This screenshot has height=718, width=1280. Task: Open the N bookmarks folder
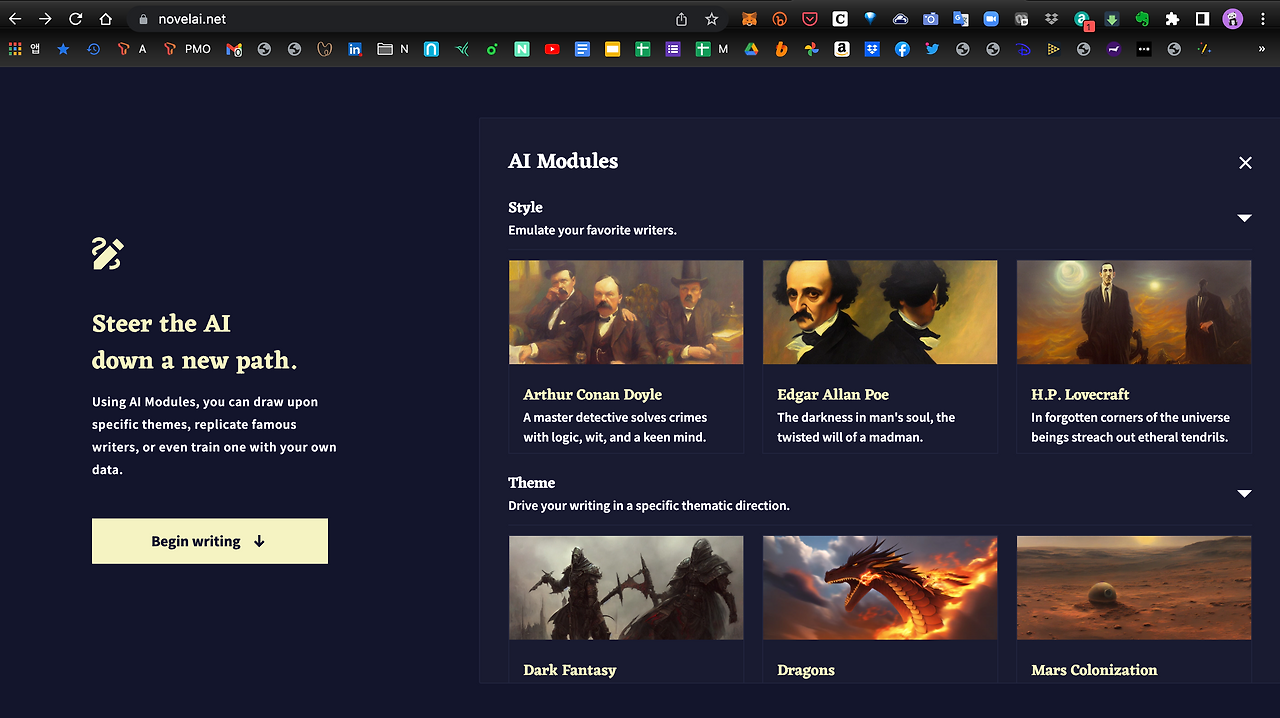392,49
